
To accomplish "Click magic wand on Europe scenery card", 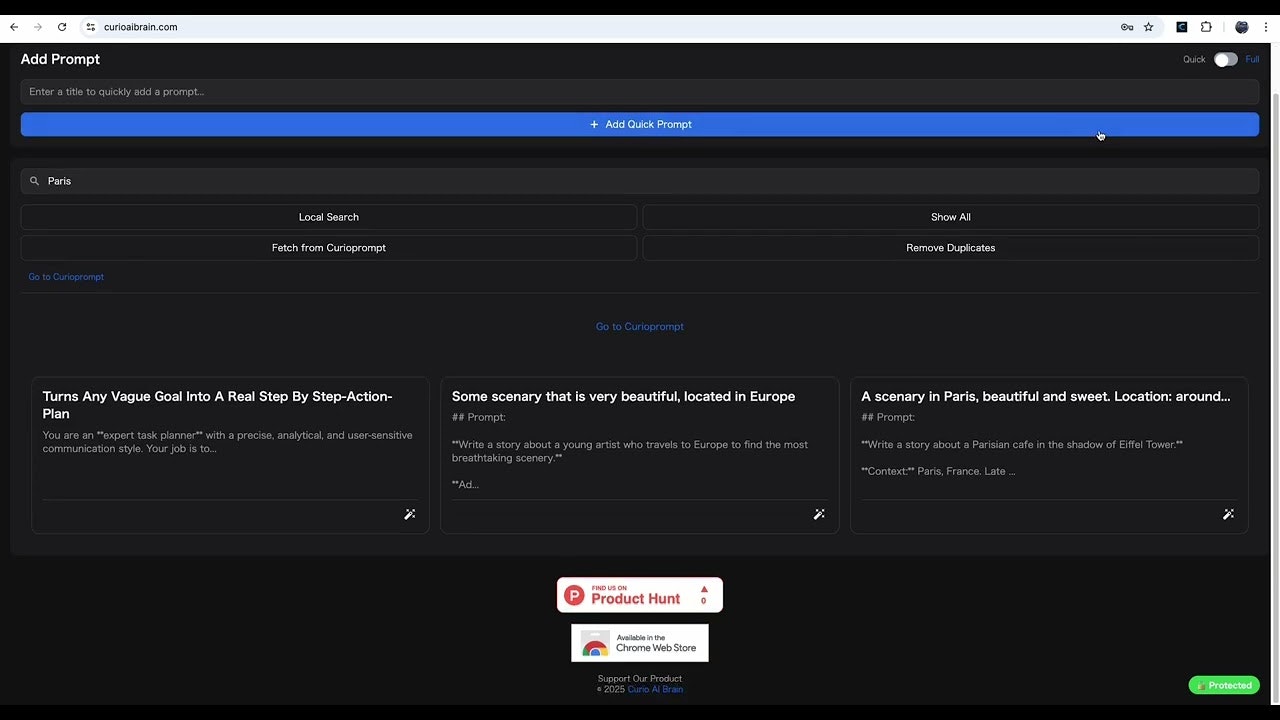I will click(819, 514).
